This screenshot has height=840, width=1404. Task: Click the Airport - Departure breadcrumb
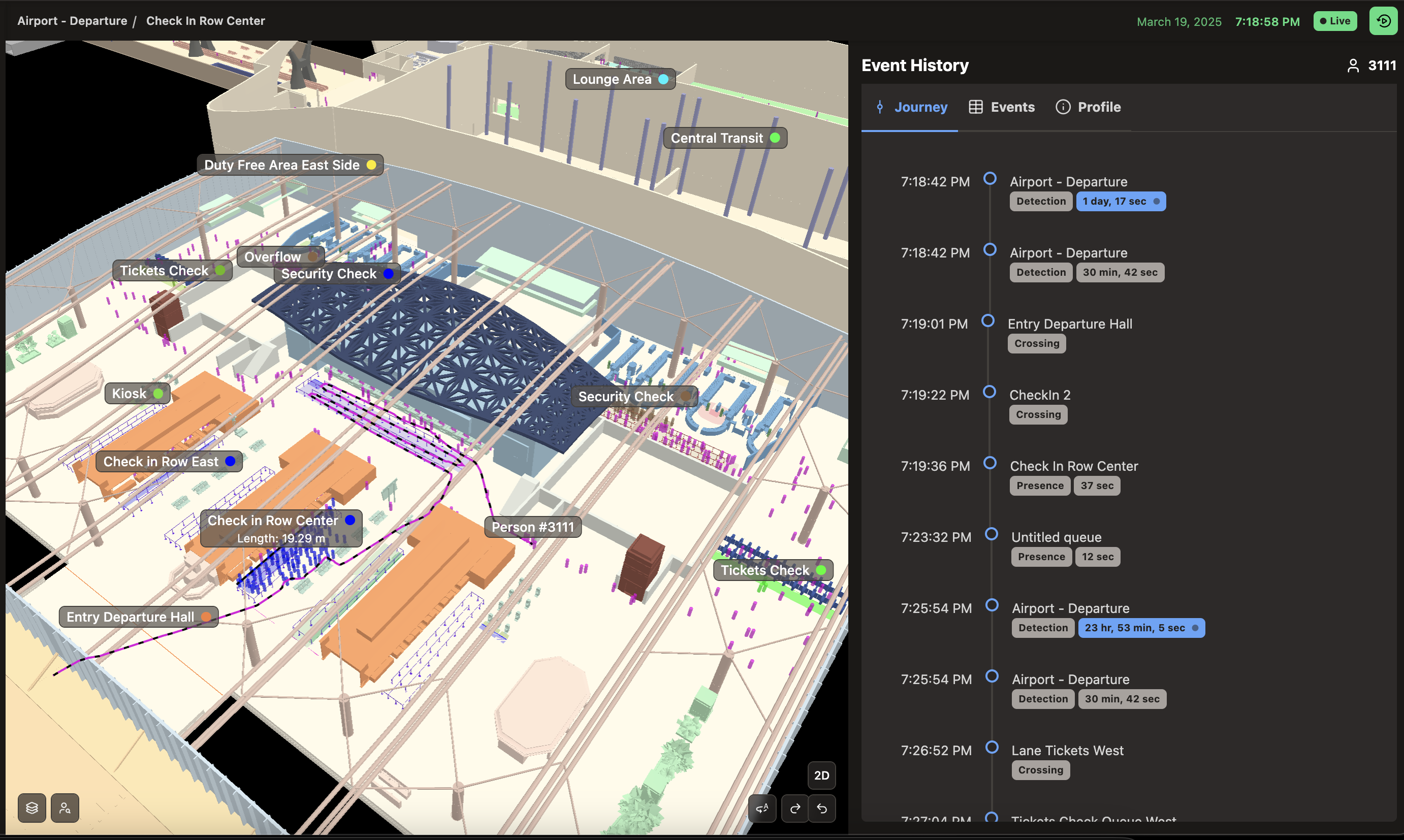point(72,21)
